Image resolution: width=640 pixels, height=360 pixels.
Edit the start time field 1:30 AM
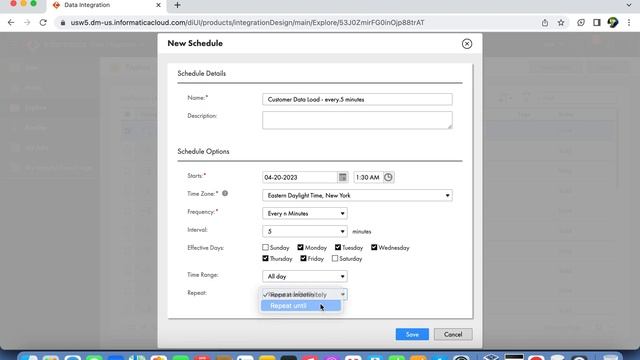coord(367,177)
